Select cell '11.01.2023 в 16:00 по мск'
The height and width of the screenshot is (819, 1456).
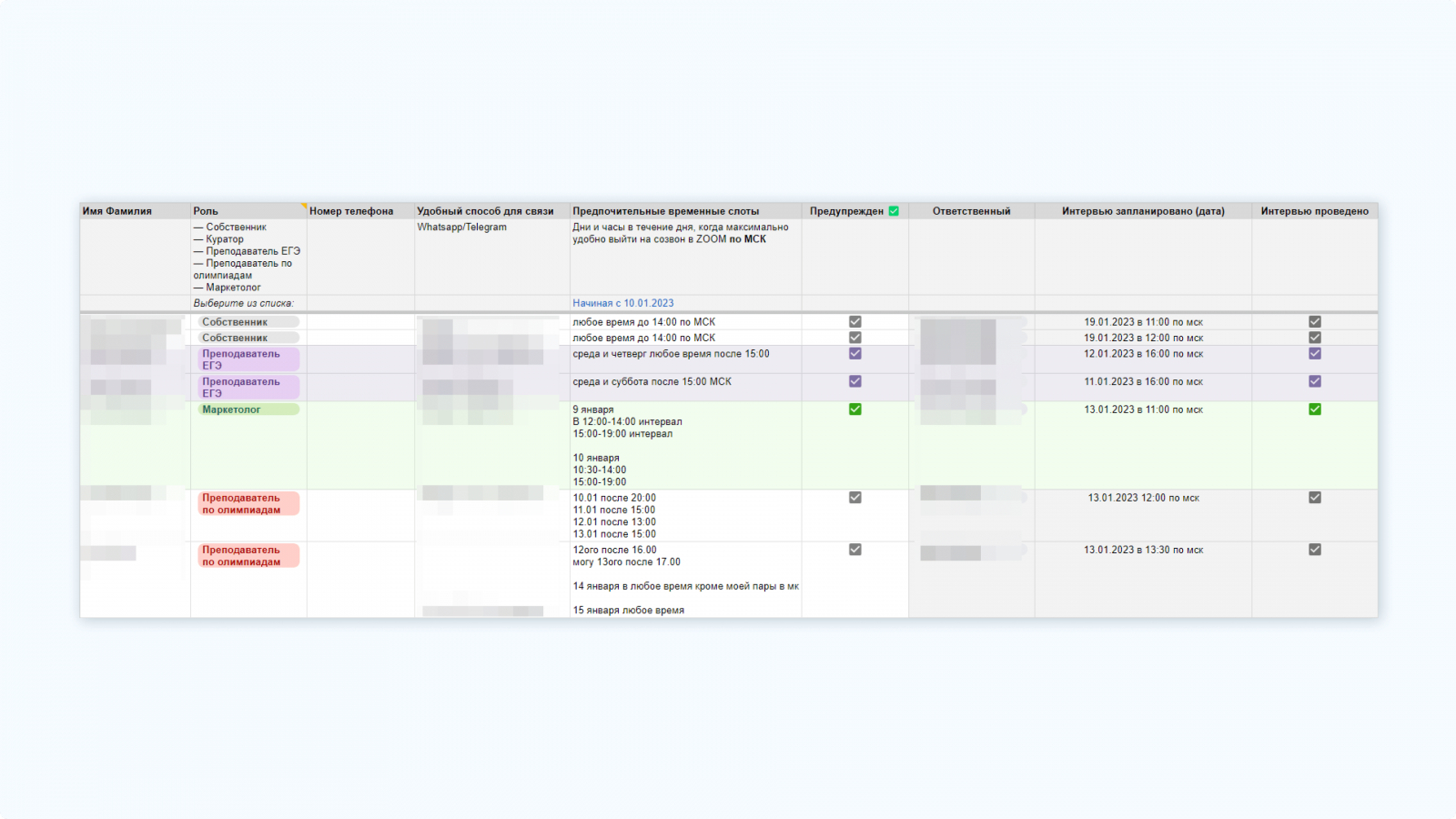coord(1143,388)
